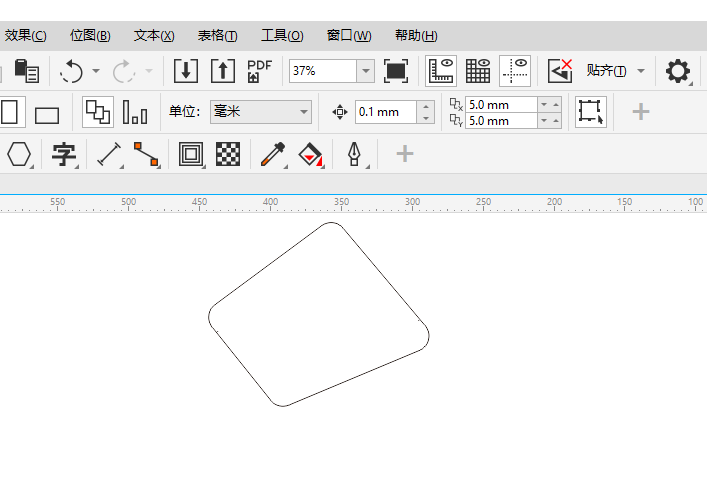Toggle the Show grid button
Viewport: 707px width, 485px height.
(478, 71)
